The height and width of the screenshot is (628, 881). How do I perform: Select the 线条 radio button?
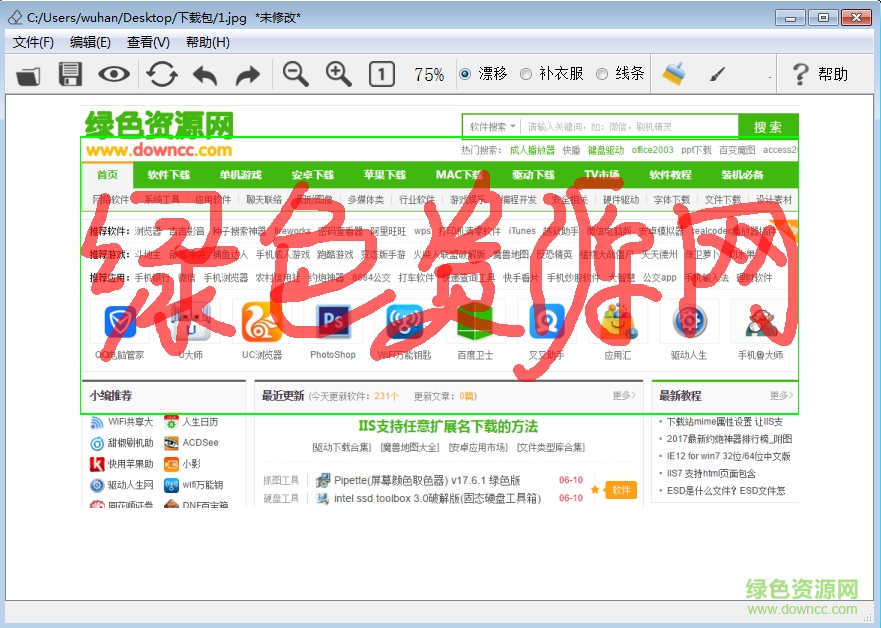pyautogui.click(x=602, y=74)
